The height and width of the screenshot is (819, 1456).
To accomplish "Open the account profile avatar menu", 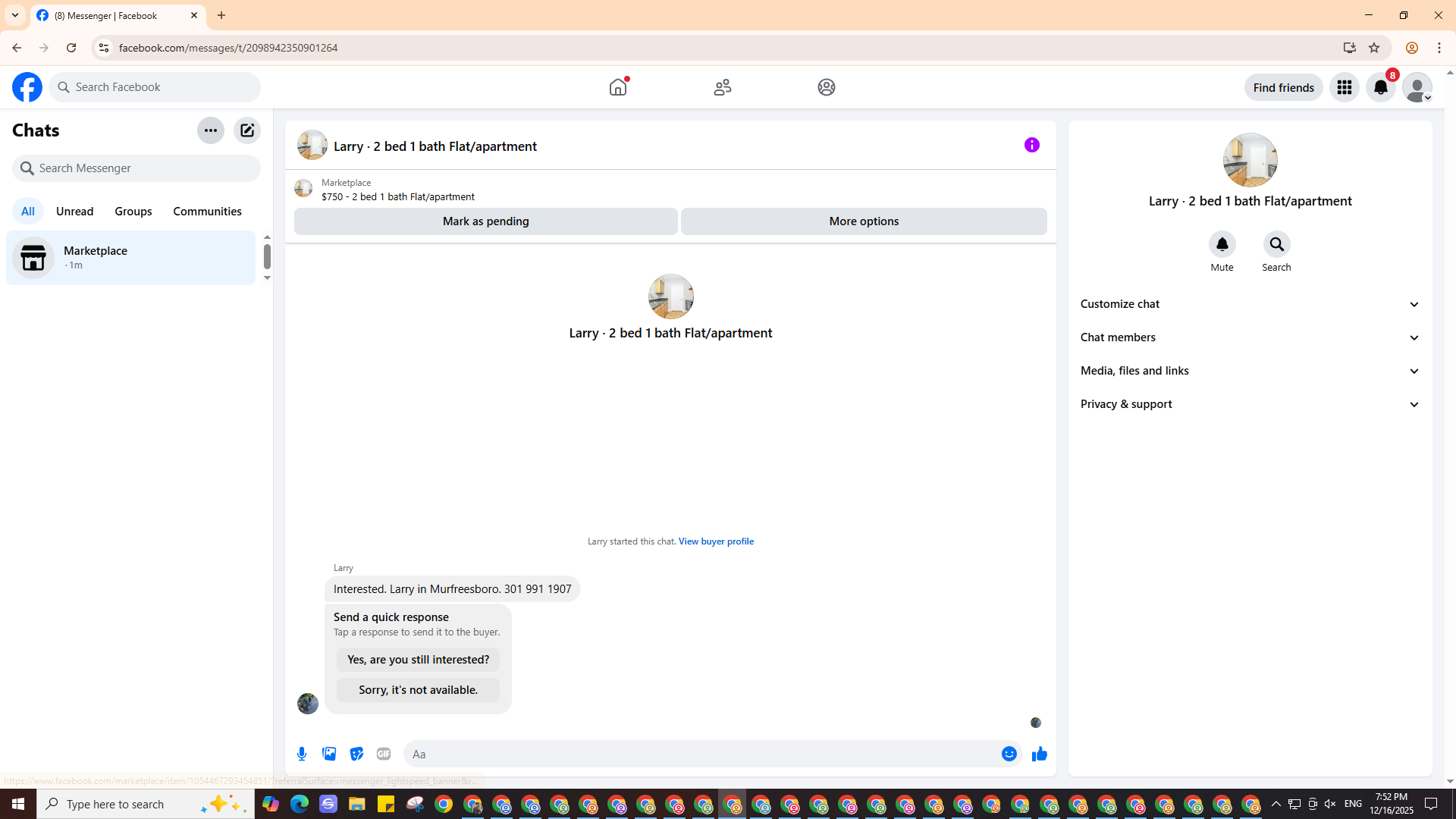I will pyautogui.click(x=1417, y=87).
